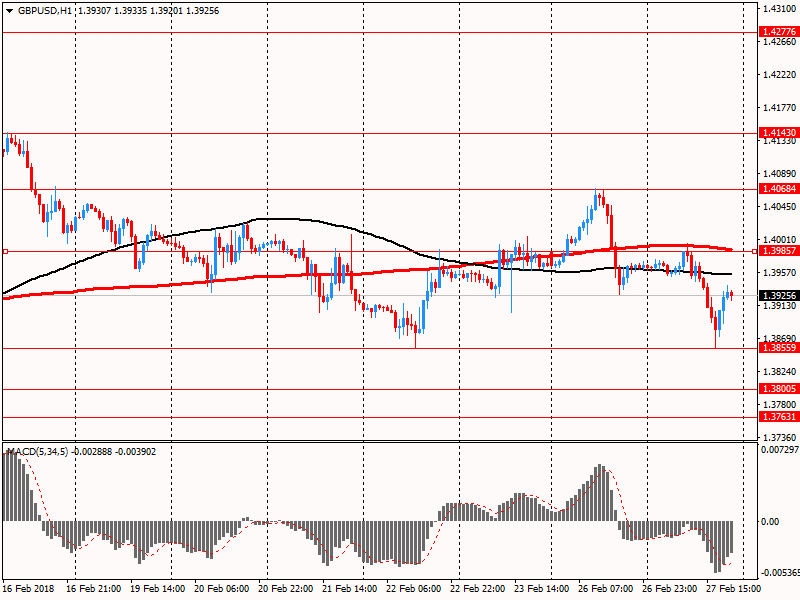Select the red 1.41430 price level label
The width and height of the screenshot is (800, 600).
click(779, 133)
